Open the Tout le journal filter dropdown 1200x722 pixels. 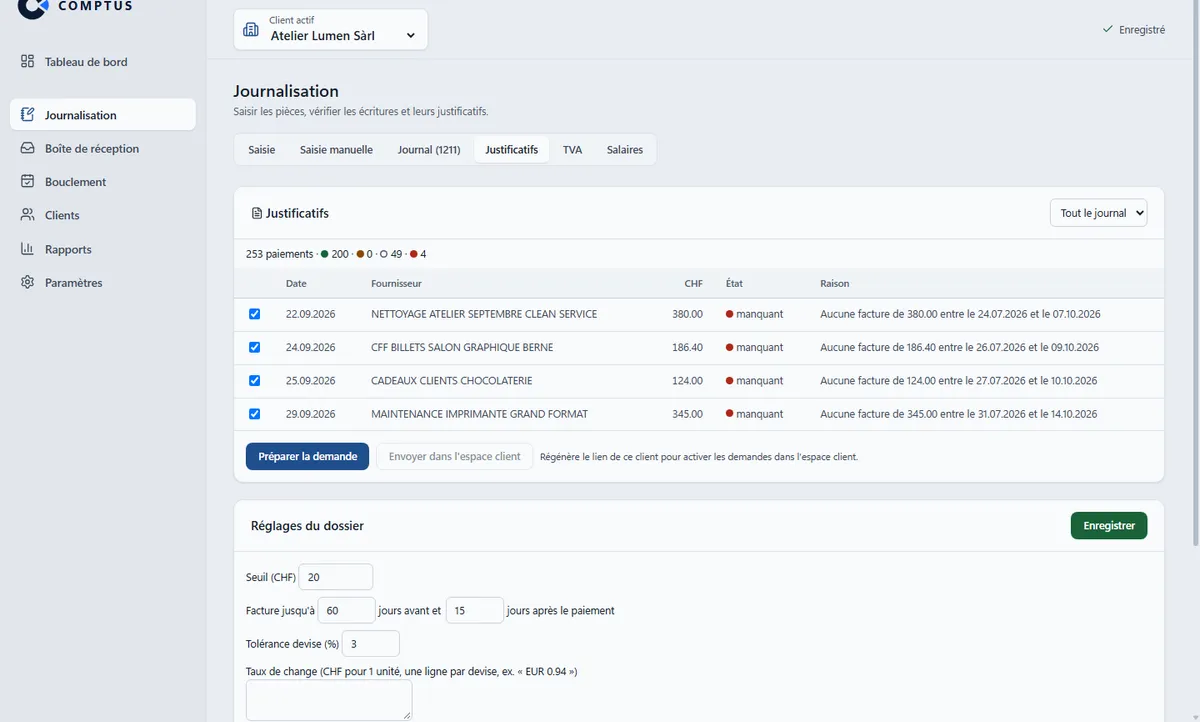click(1098, 213)
